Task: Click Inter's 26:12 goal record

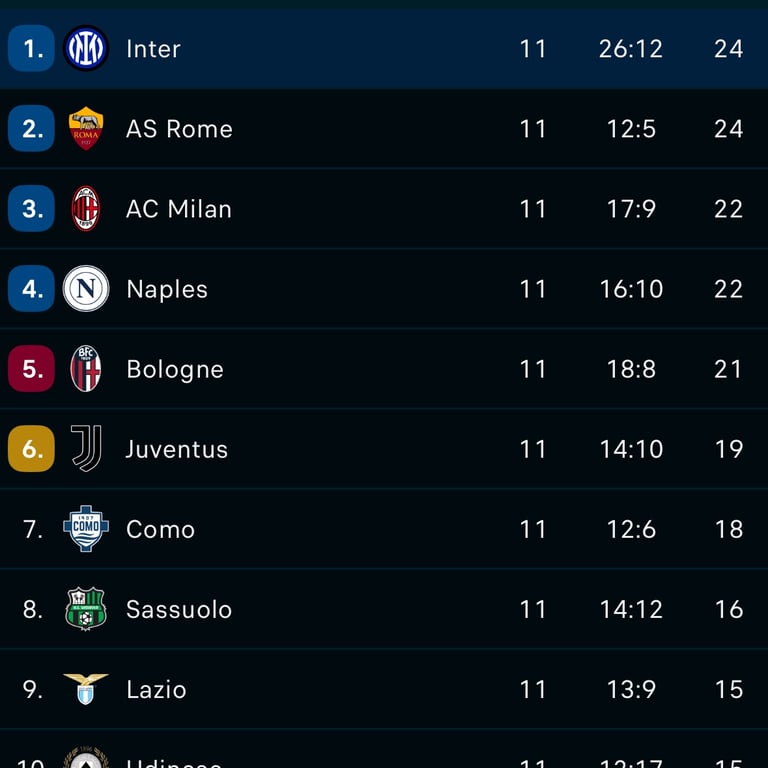Action: click(x=631, y=49)
